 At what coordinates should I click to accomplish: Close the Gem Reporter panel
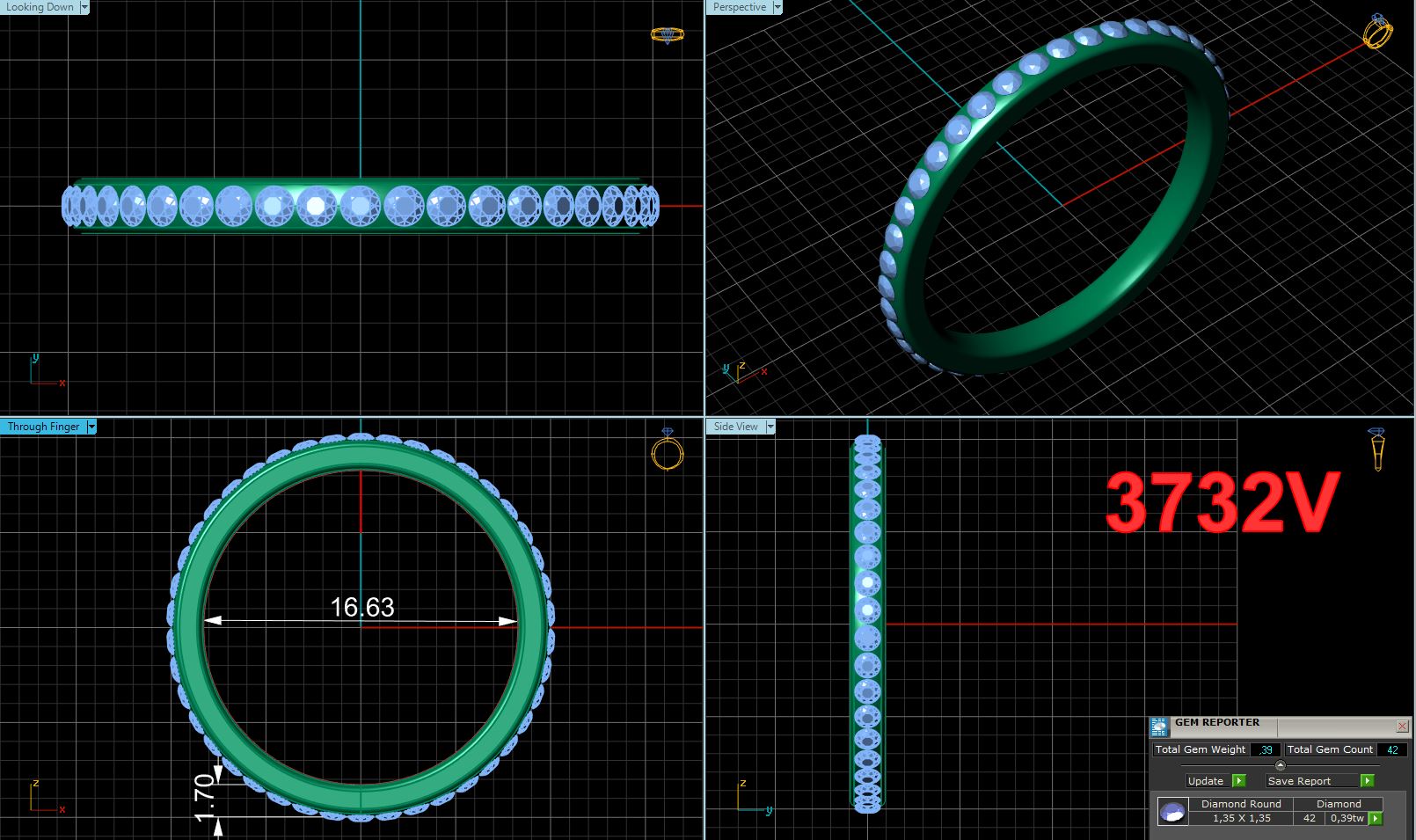(1402, 727)
